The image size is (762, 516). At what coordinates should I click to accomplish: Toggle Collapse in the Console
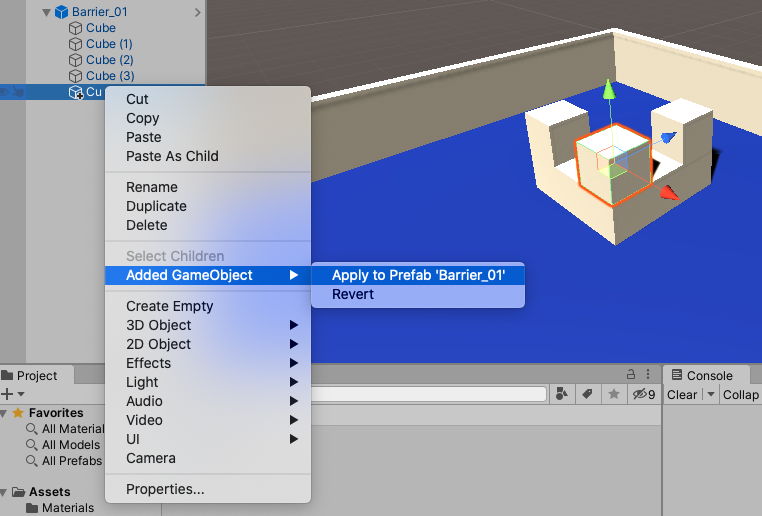pyautogui.click(x=741, y=395)
